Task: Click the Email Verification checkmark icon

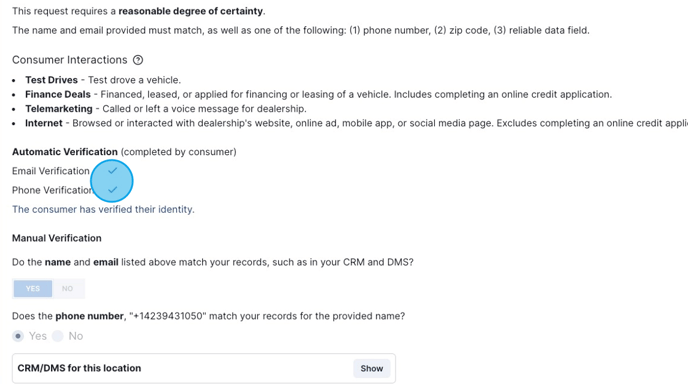Action: [113, 171]
